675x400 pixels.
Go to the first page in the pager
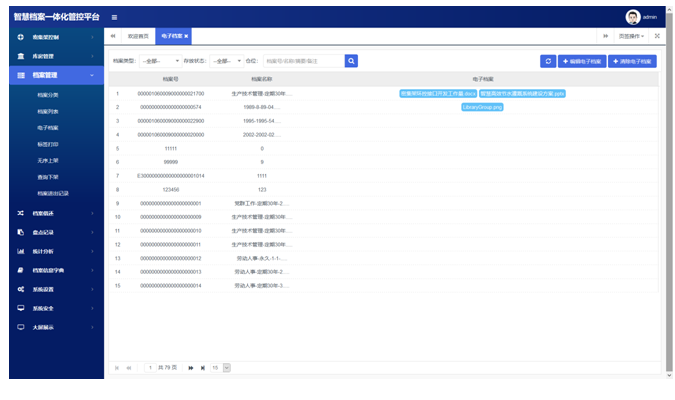(x=117, y=368)
